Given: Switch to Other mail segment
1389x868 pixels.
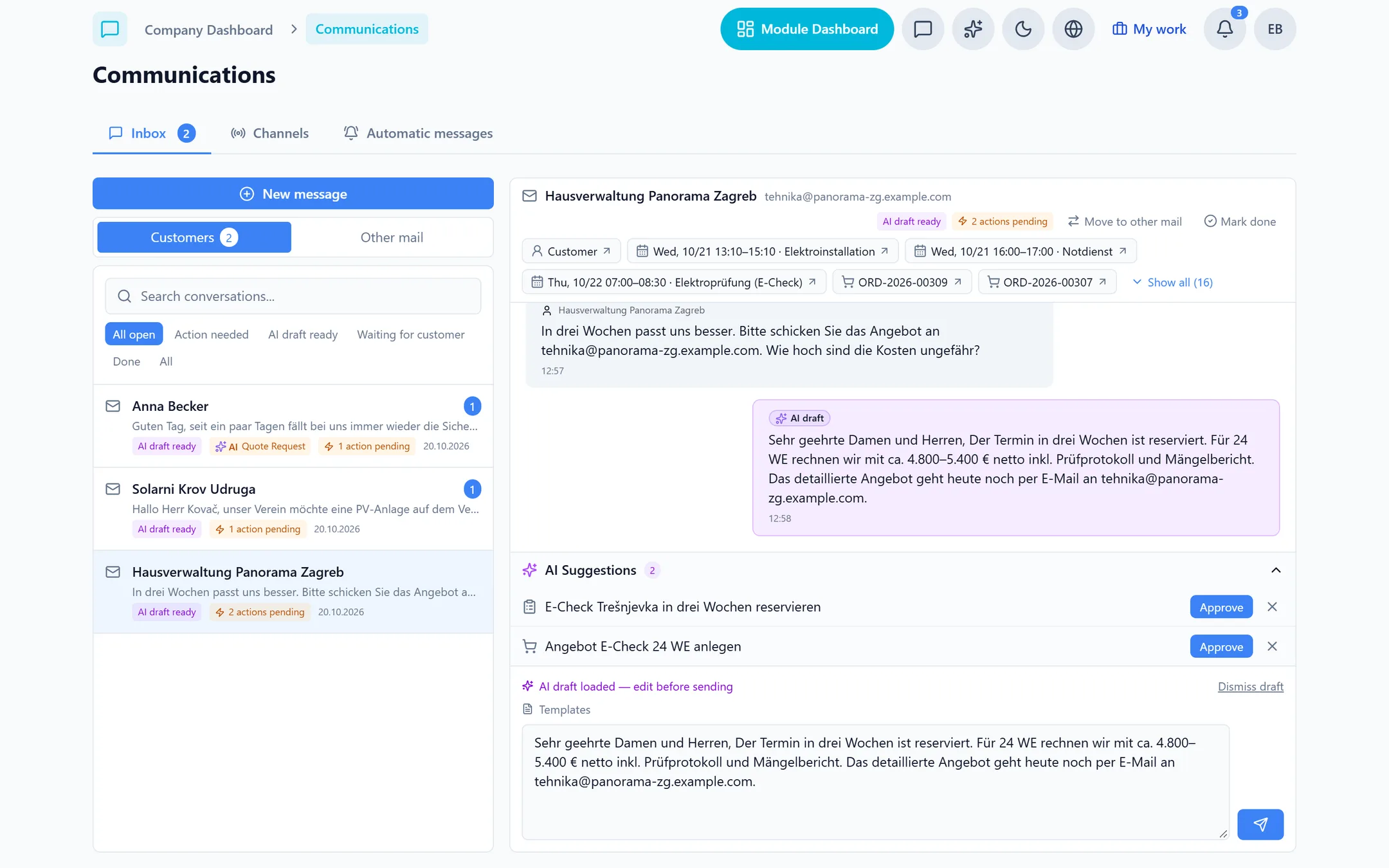Looking at the screenshot, I should 392,237.
